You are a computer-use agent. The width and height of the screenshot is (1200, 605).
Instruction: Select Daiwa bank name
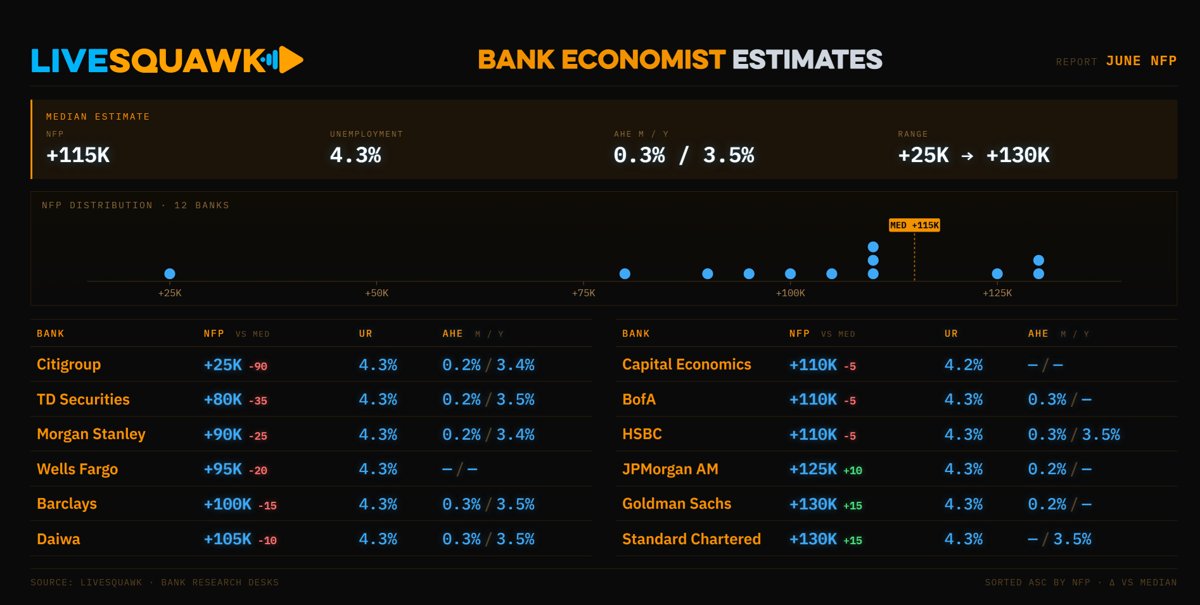click(58, 539)
